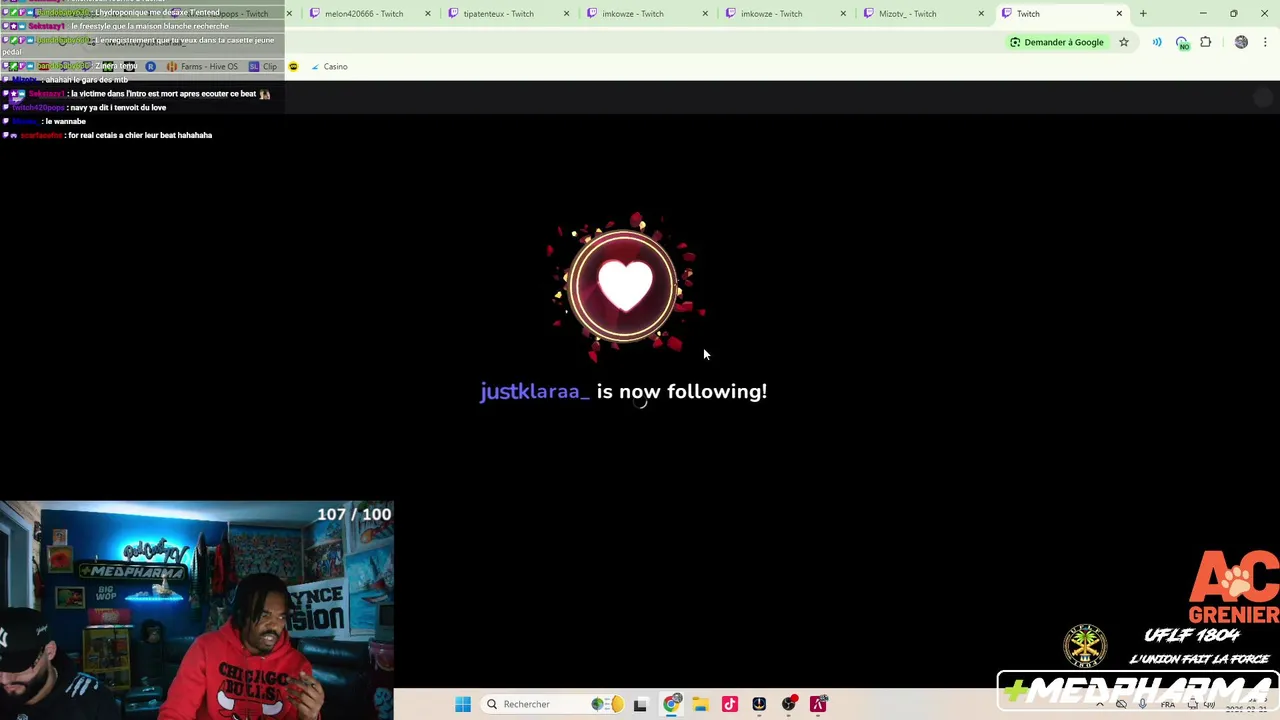Close the tipatenteux Twitch tab
Image resolution: width=1280 pixels, height=720 pixels.
pos(566,14)
